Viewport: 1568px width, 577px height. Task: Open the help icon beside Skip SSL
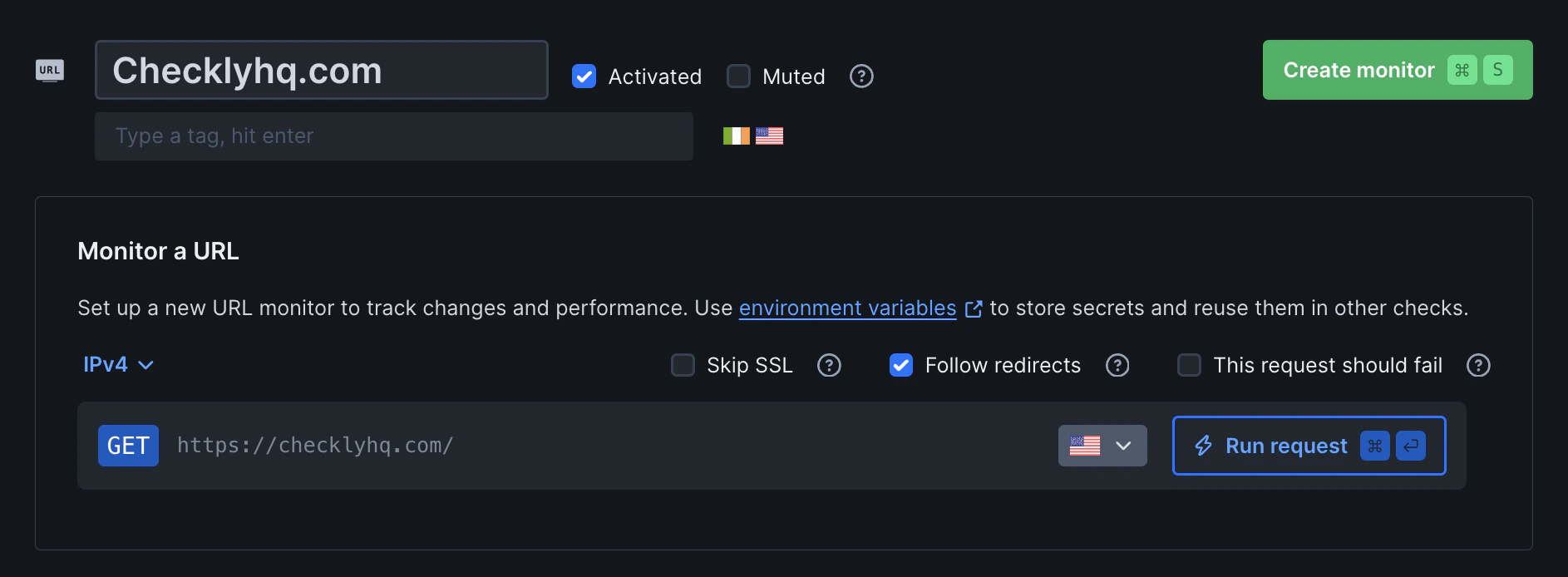click(829, 365)
